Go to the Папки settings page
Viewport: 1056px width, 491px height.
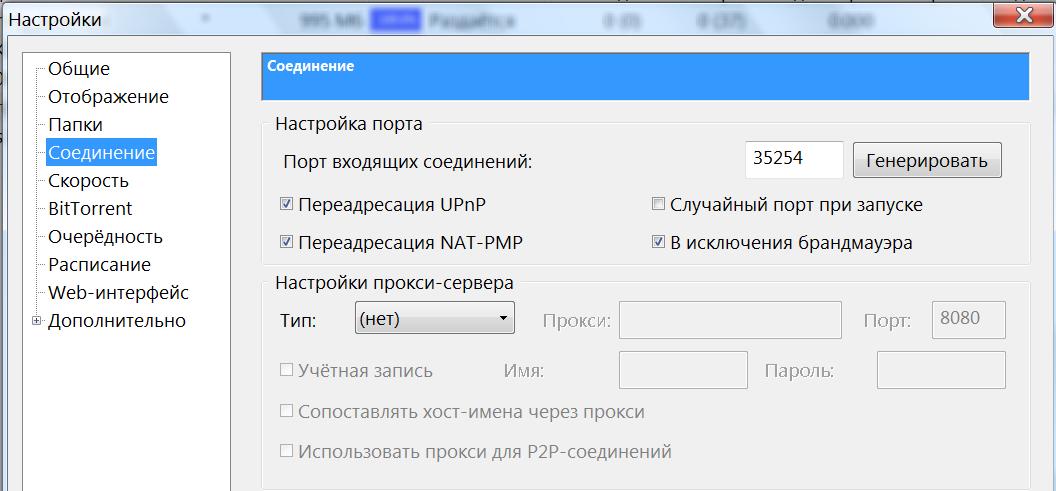coord(75,125)
